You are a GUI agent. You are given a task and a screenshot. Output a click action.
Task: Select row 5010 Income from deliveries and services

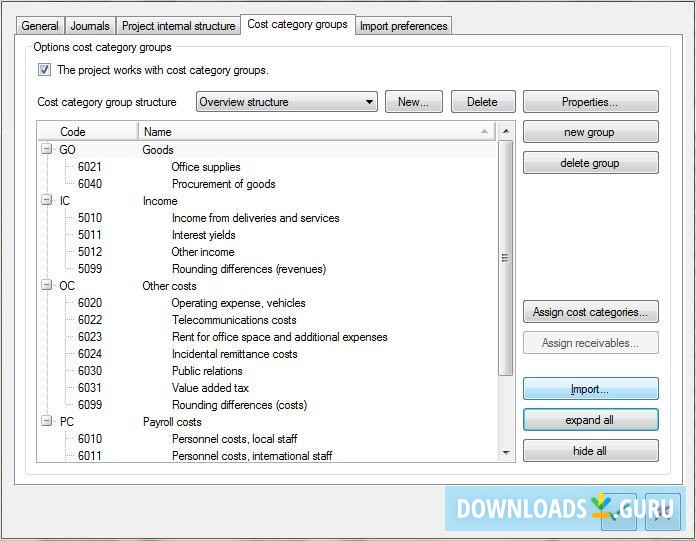266,218
